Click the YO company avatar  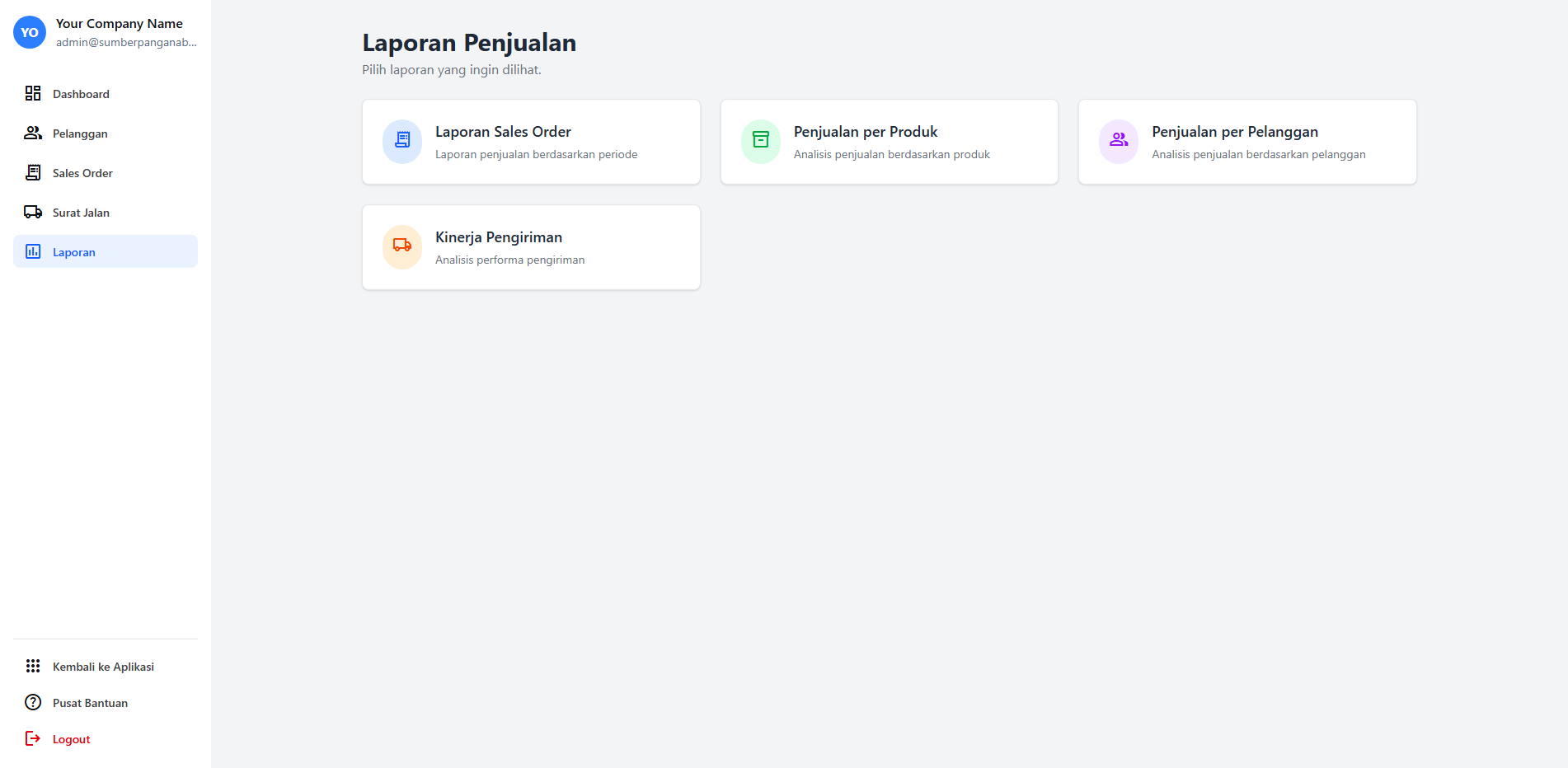coord(30,32)
